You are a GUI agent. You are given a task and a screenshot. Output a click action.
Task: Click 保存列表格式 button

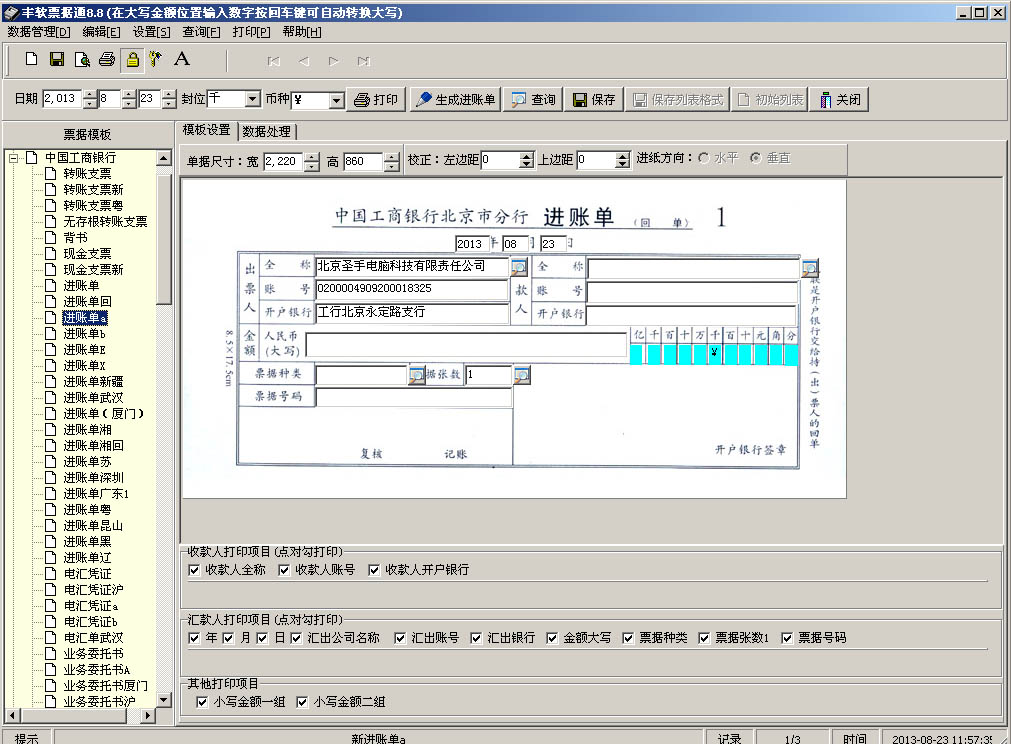pos(678,99)
